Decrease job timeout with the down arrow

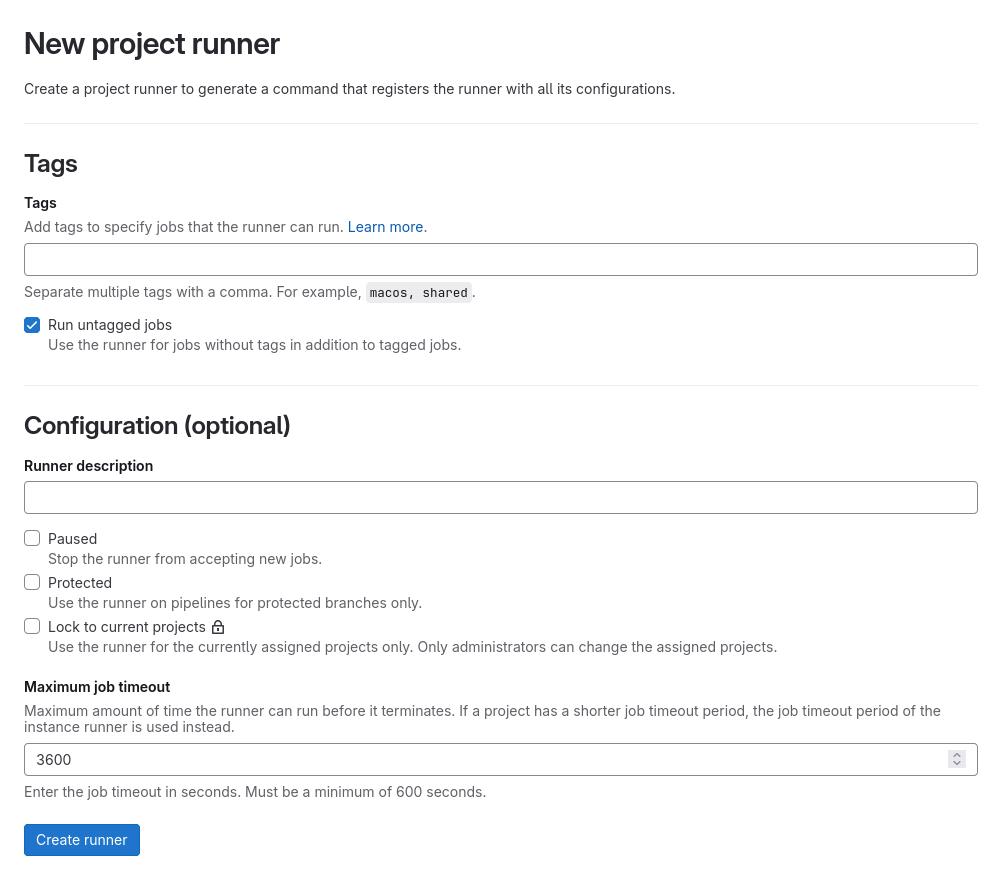point(957,764)
